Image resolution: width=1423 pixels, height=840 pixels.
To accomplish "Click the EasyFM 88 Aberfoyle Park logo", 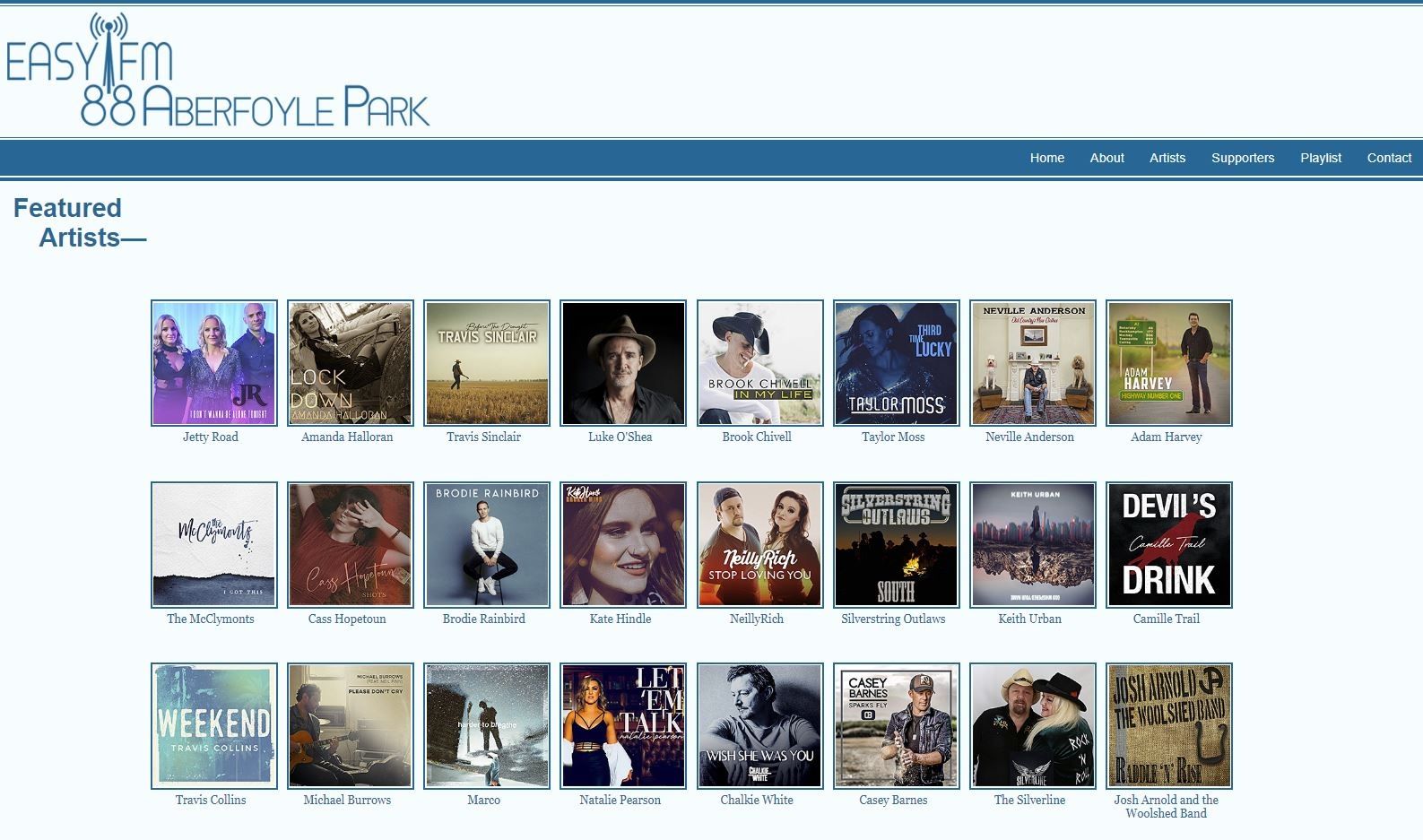I will tap(218, 69).
